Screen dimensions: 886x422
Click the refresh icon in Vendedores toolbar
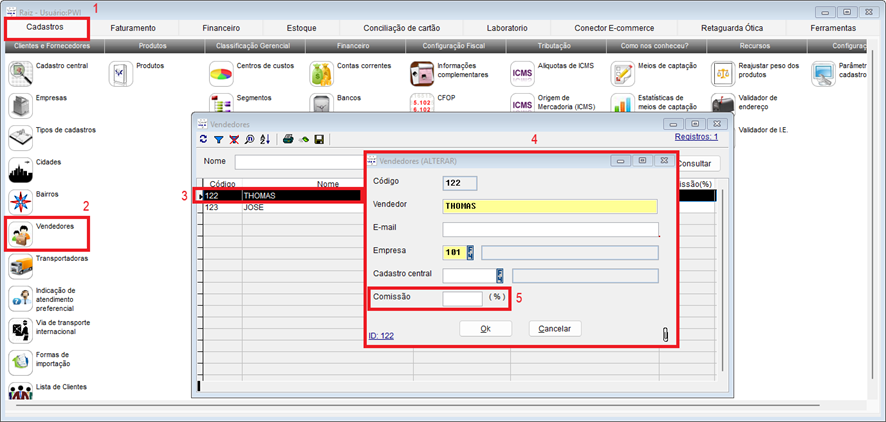click(x=204, y=140)
